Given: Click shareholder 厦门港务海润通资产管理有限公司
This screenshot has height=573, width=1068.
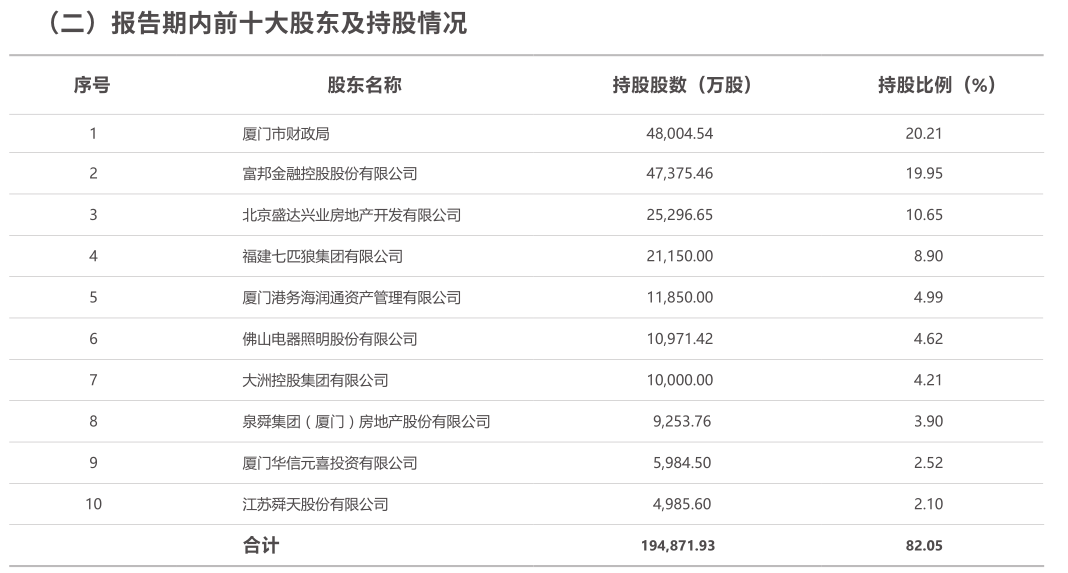Looking at the screenshot, I should [x=351, y=298].
